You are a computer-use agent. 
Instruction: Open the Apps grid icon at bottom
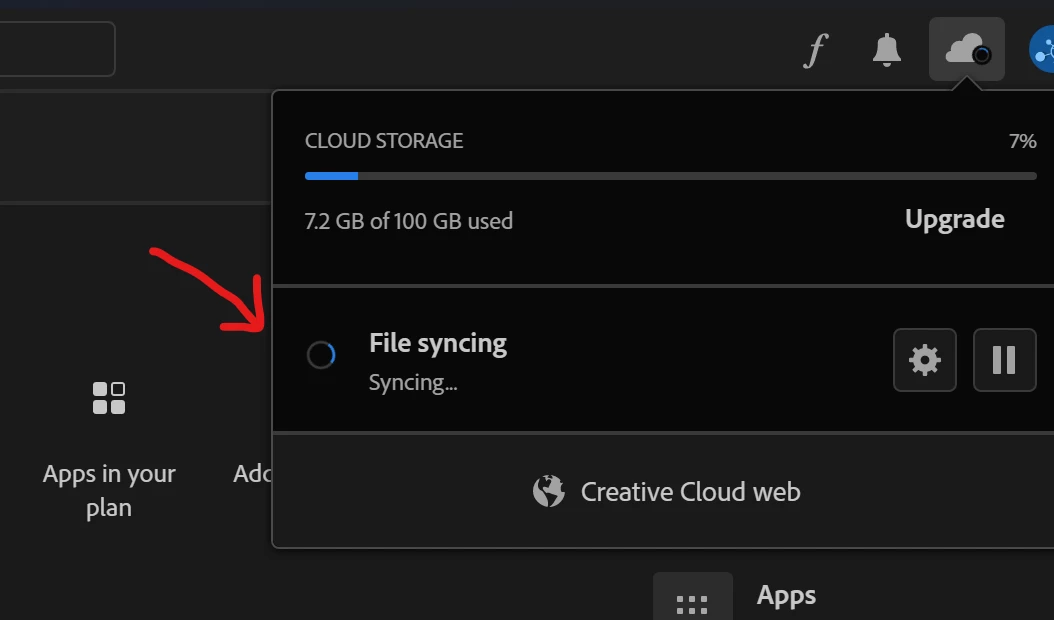point(692,598)
